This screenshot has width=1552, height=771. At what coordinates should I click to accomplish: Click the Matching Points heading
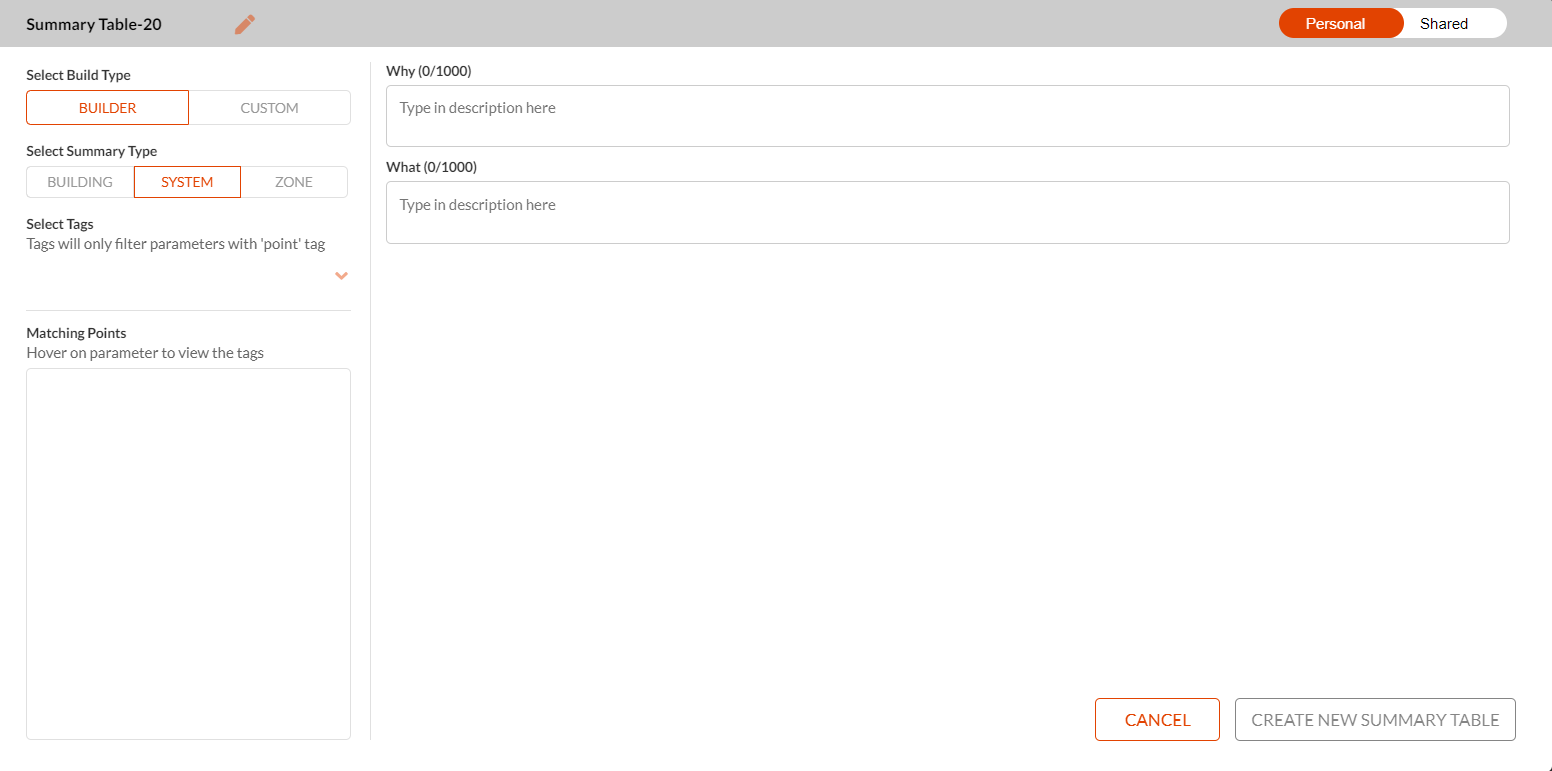(76, 333)
